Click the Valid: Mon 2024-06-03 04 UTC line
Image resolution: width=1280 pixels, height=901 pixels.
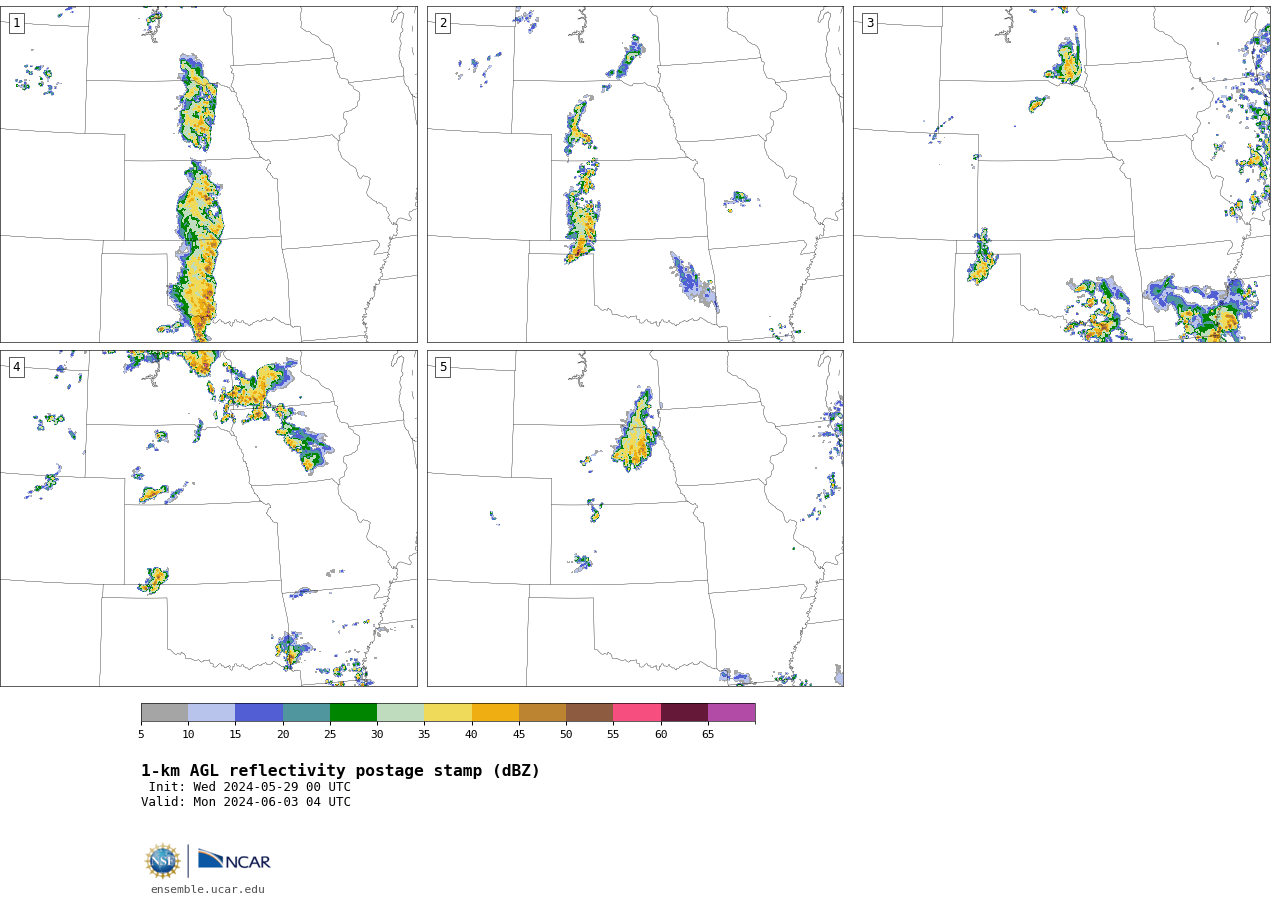pyautogui.click(x=246, y=802)
